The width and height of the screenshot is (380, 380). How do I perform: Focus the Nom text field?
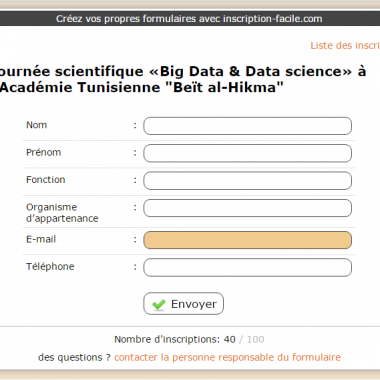(x=247, y=126)
